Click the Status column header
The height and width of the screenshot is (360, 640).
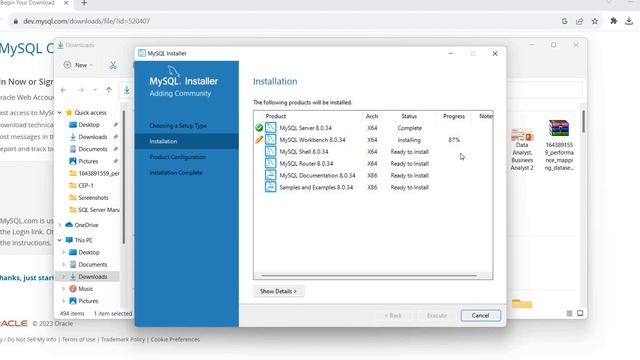(409, 116)
